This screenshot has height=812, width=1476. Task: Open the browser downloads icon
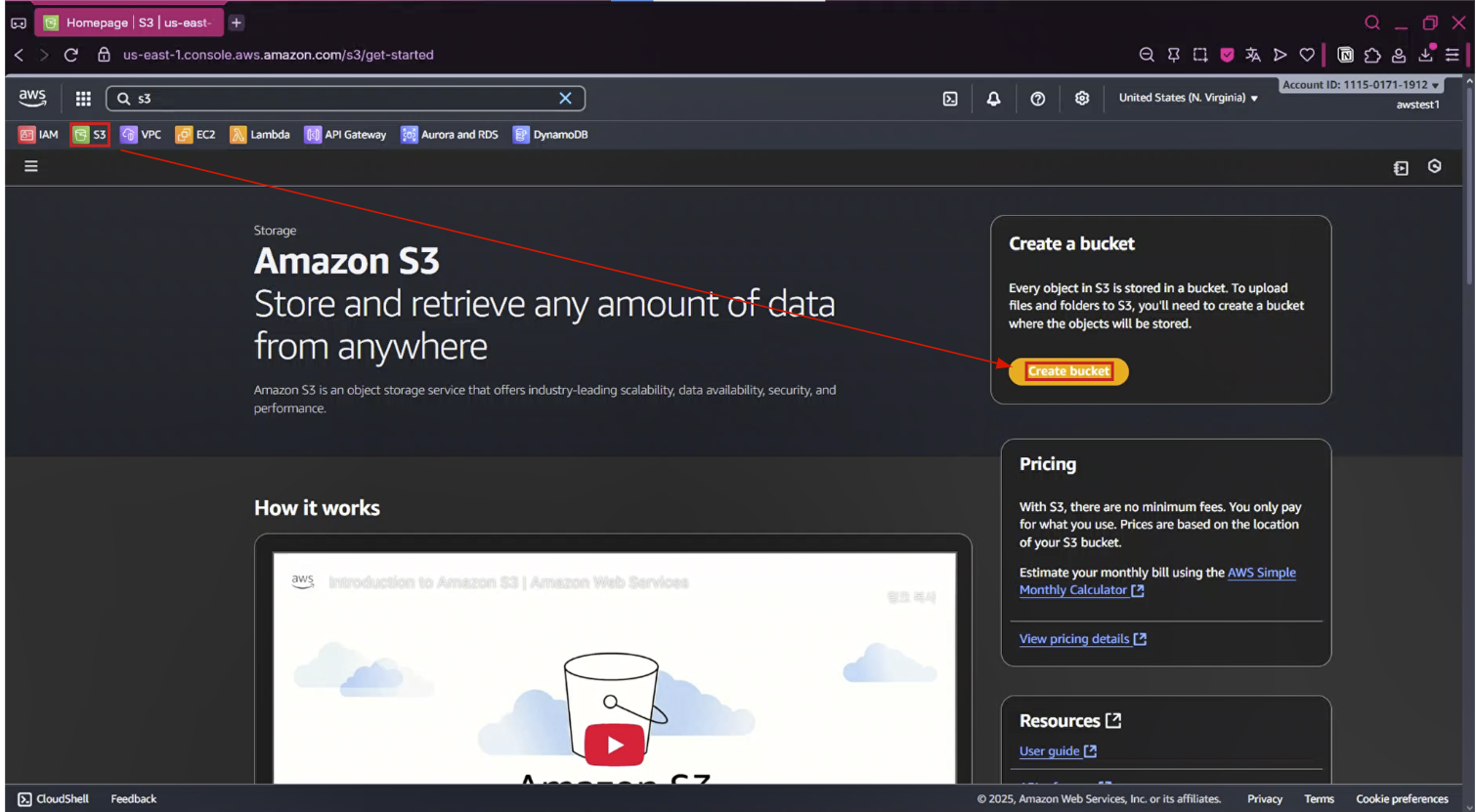point(1426,54)
